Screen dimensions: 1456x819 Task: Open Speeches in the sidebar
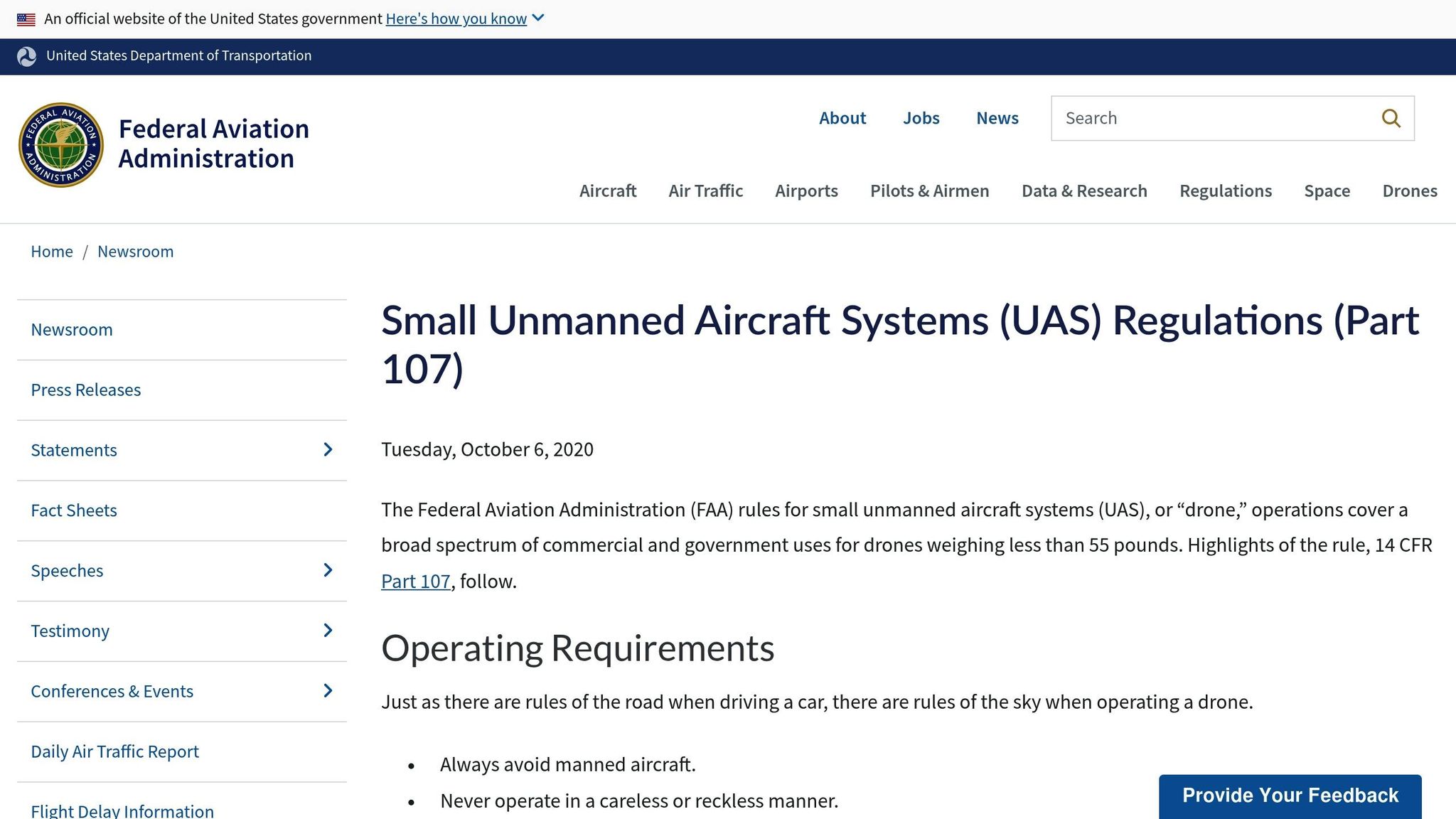tap(67, 571)
